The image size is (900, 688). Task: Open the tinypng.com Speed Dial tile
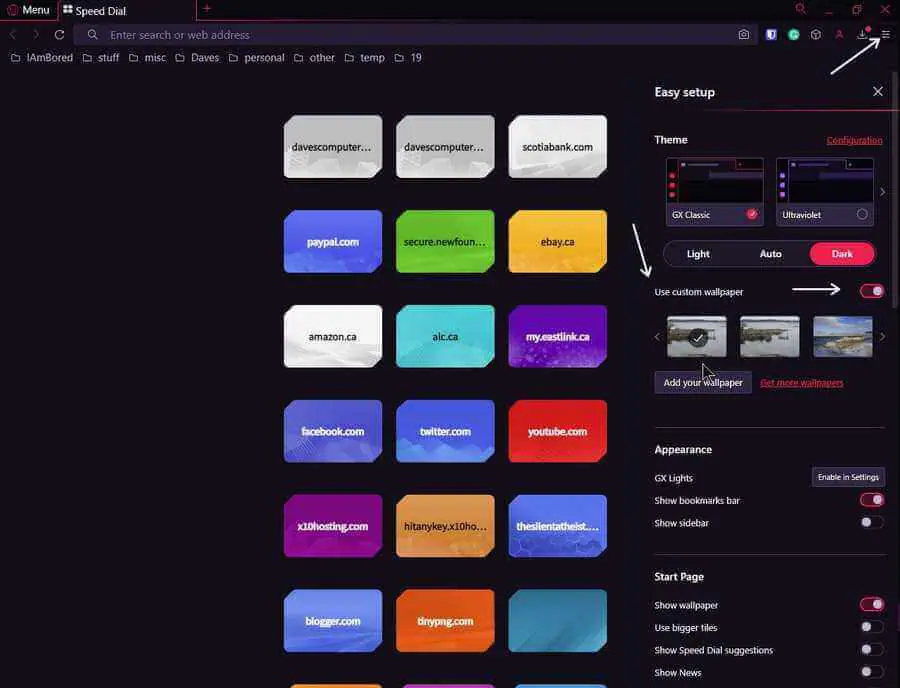pyautogui.click(x=445, y=621)
